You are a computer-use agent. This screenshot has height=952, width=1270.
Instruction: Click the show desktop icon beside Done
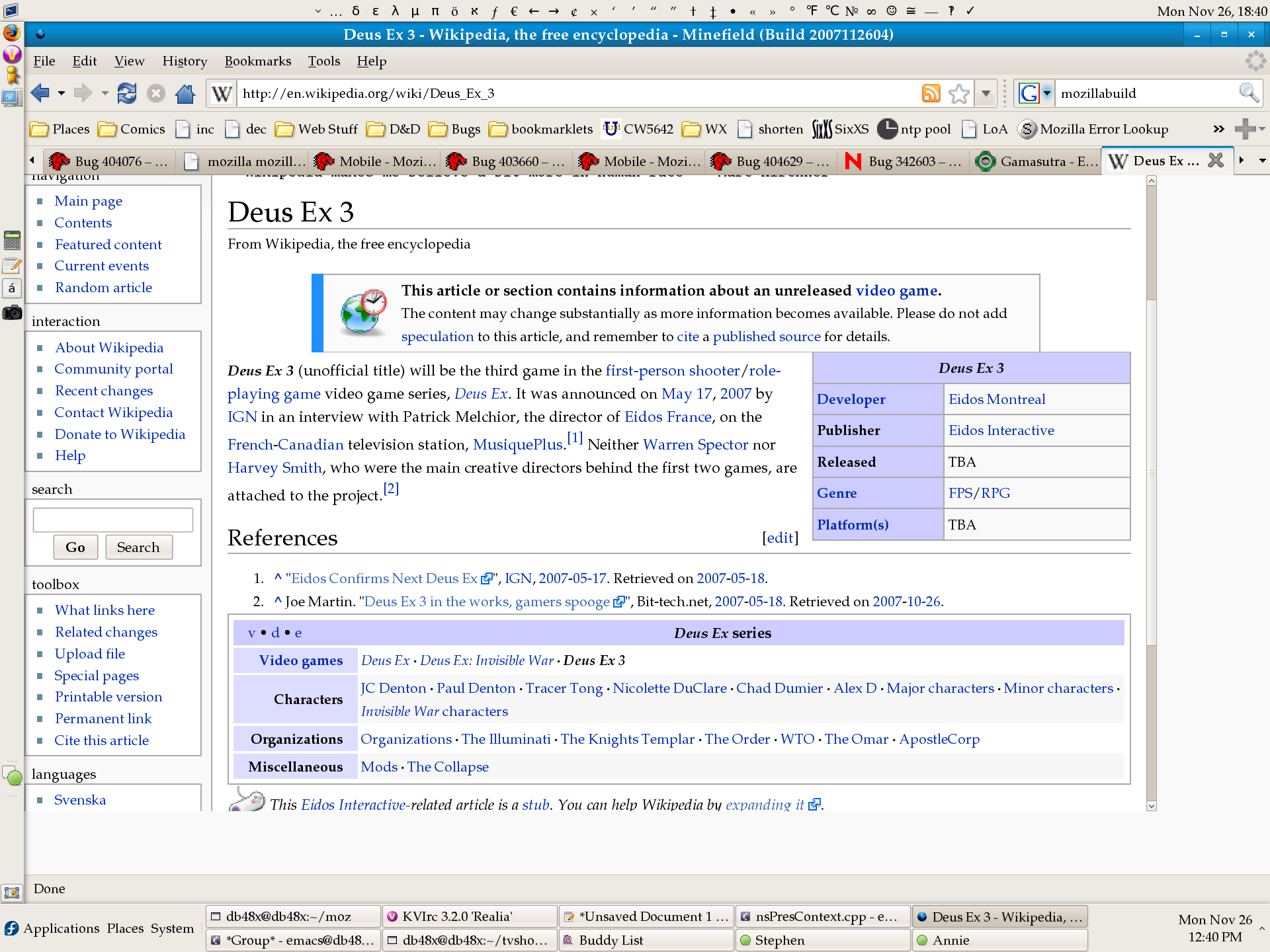pos(12,892)
